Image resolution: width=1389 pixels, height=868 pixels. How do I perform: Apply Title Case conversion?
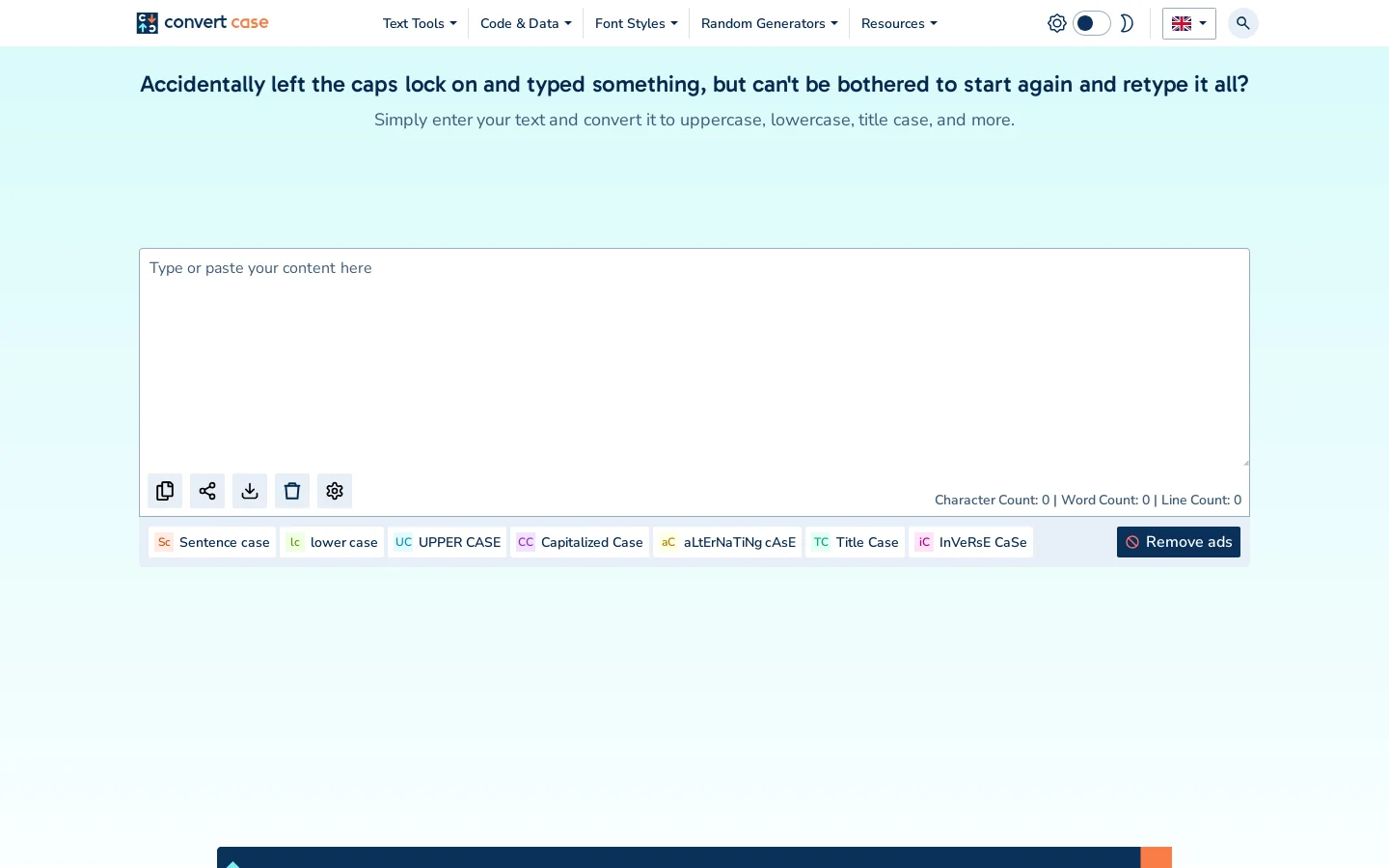coord(856,542)
